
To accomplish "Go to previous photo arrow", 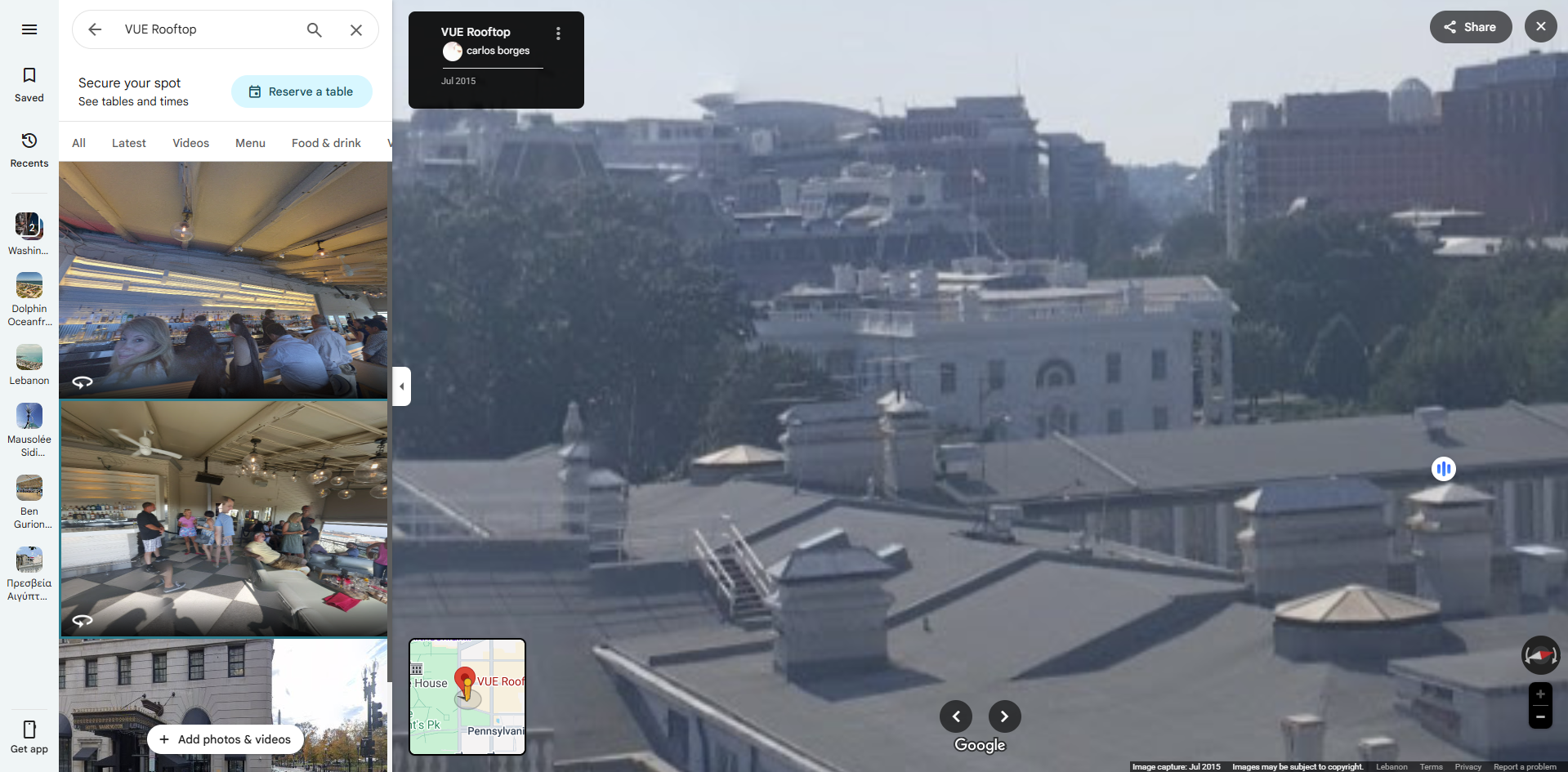I will (956, 716).
